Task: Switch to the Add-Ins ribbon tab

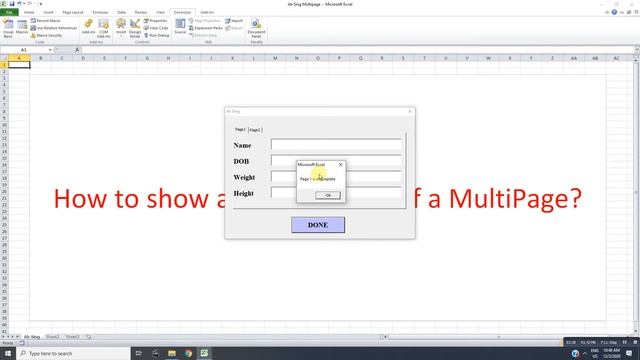Action: coord(207,12)
